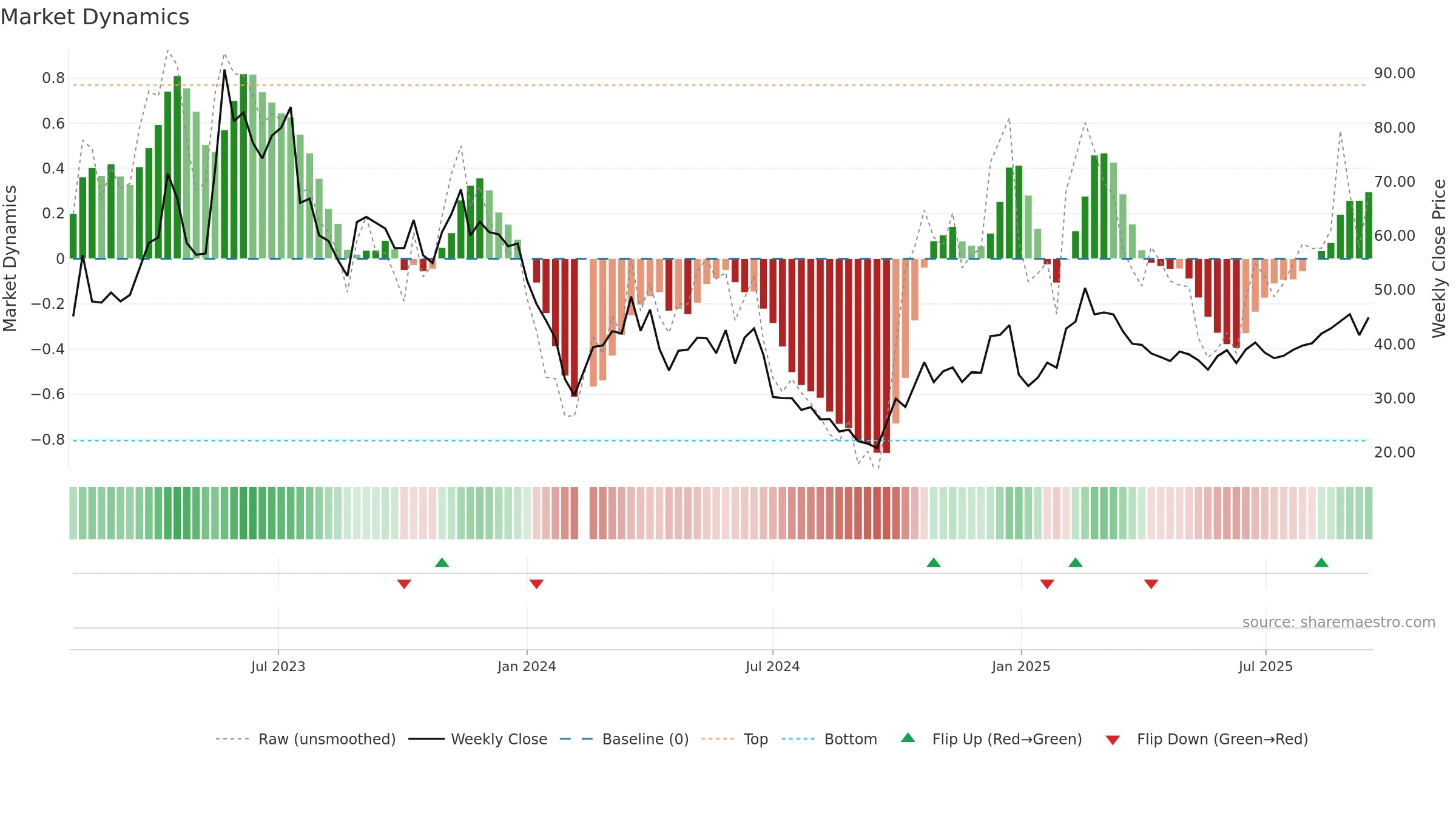Toggle the Bottom legend entry
The height and width of the screenshot is (819, 1456).
click(829, 739)
